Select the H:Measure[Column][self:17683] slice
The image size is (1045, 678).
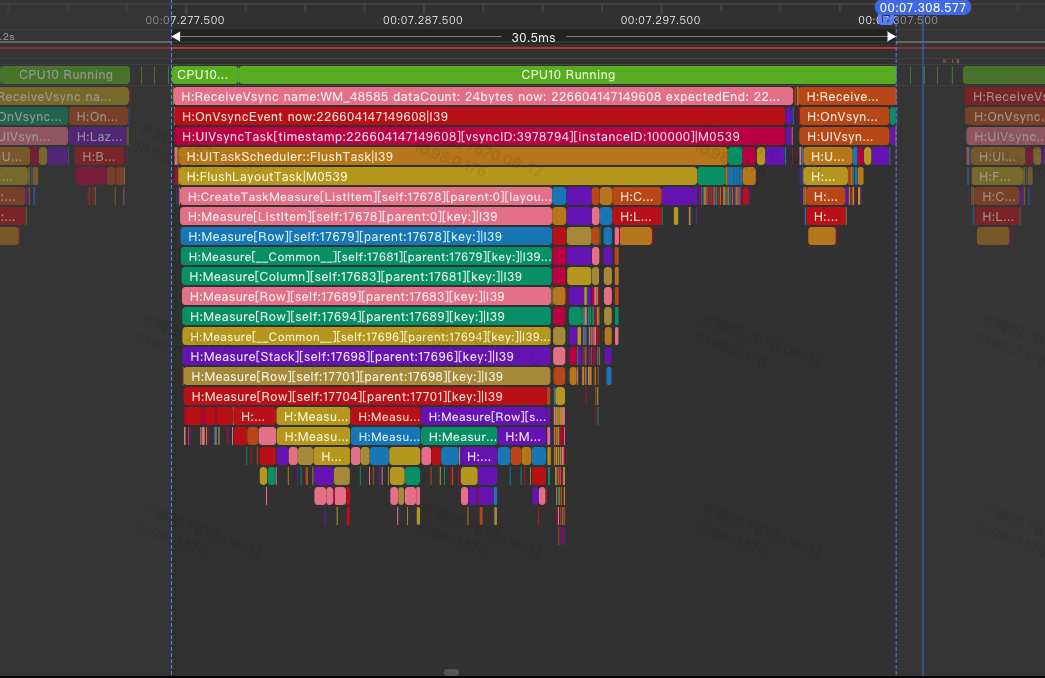[x=366, y=276]
